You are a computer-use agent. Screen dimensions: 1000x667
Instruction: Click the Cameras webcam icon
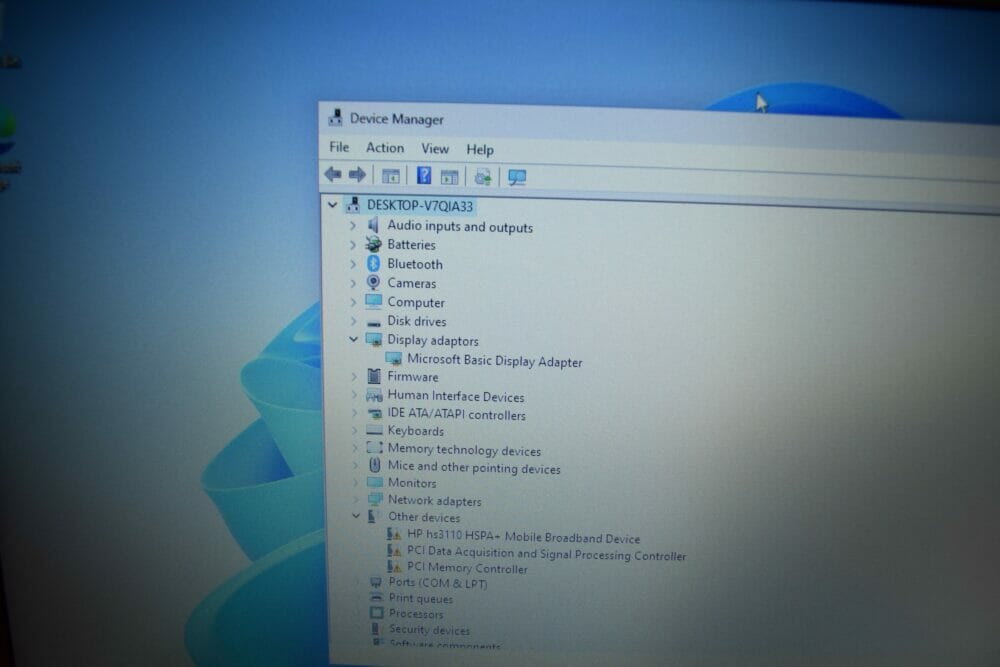coord(373,282)
